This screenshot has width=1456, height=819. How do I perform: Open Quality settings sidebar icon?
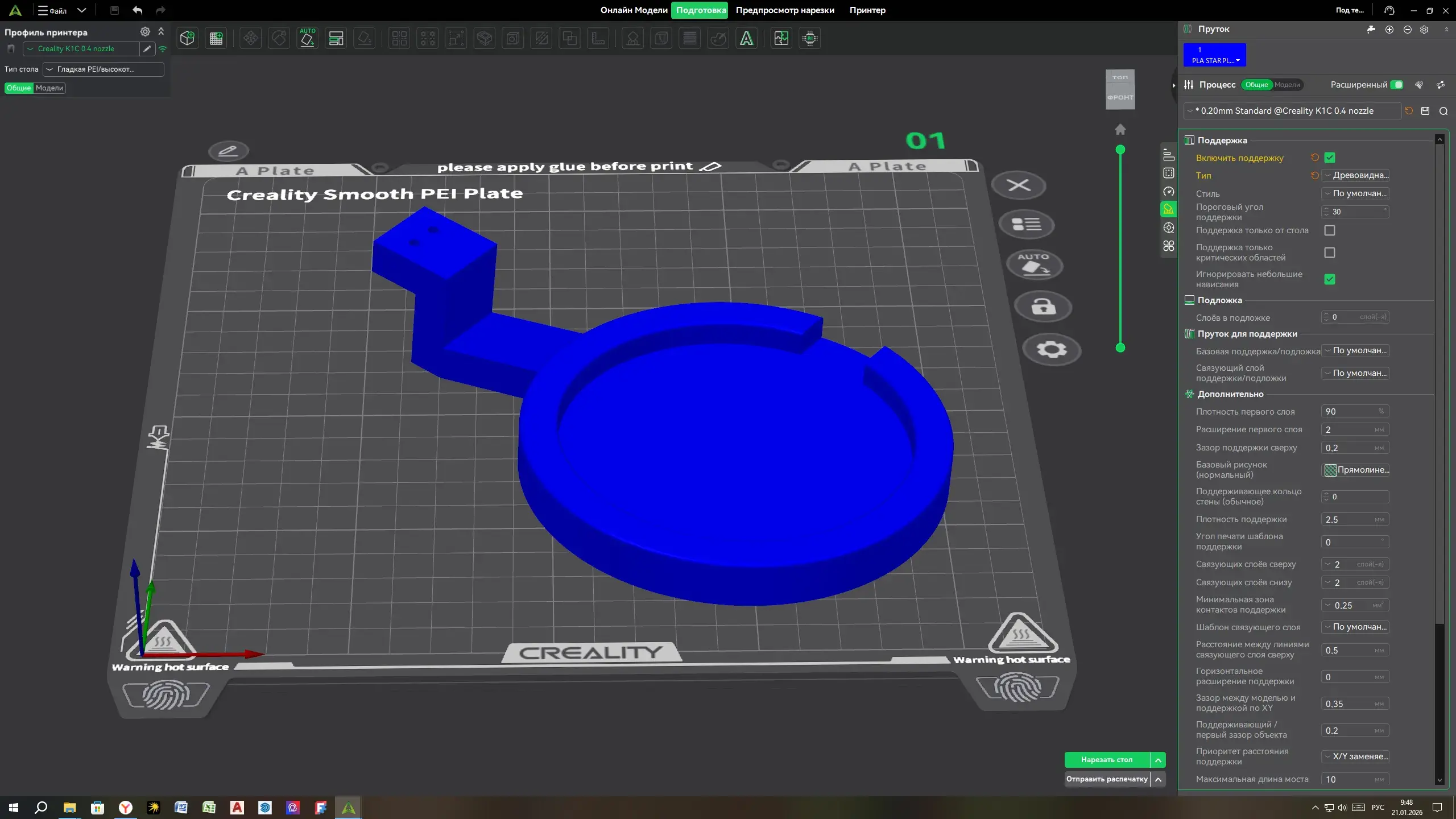pos(1169,155)
